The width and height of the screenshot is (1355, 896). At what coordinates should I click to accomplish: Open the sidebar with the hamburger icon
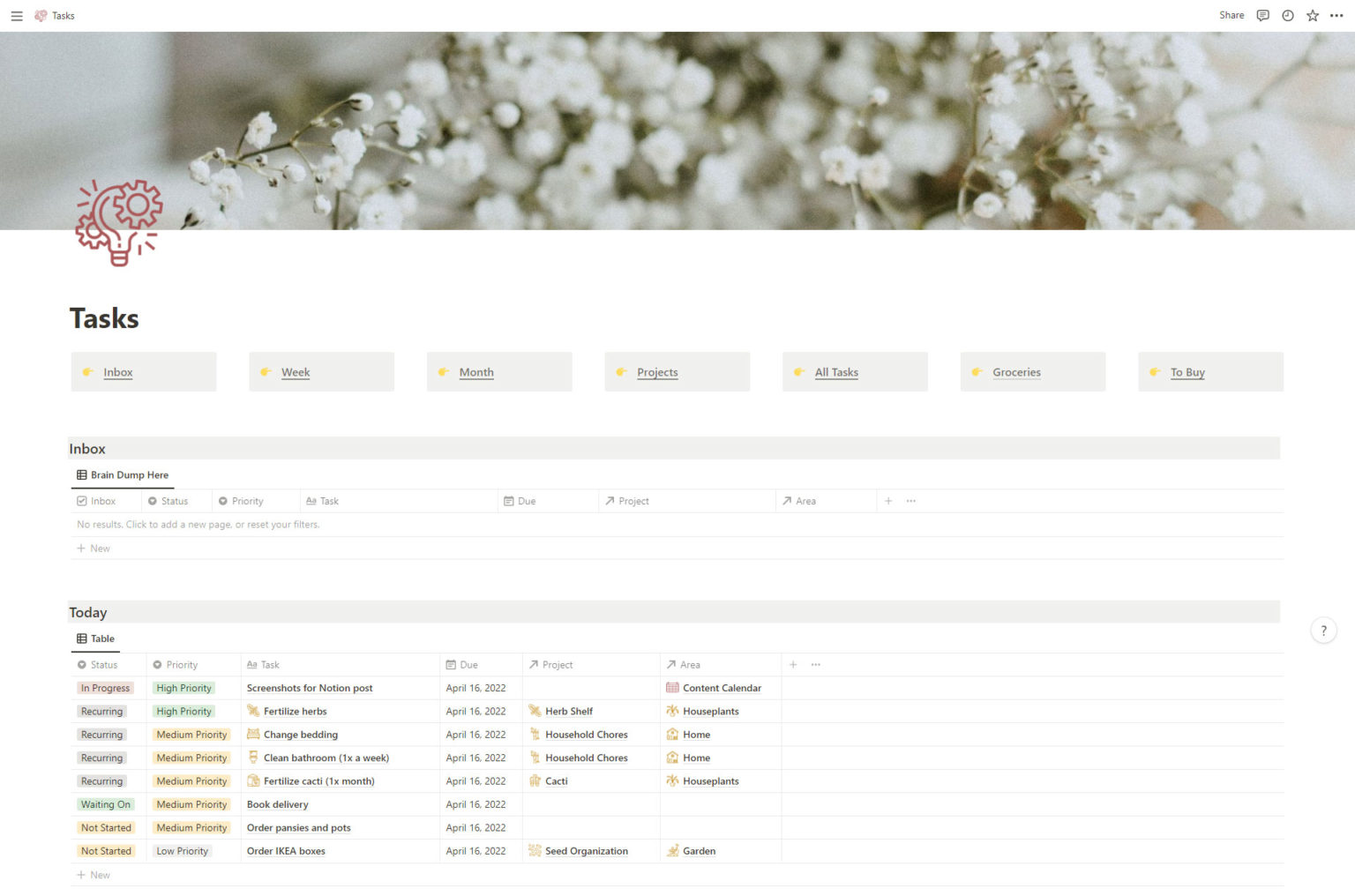(17, 15)
